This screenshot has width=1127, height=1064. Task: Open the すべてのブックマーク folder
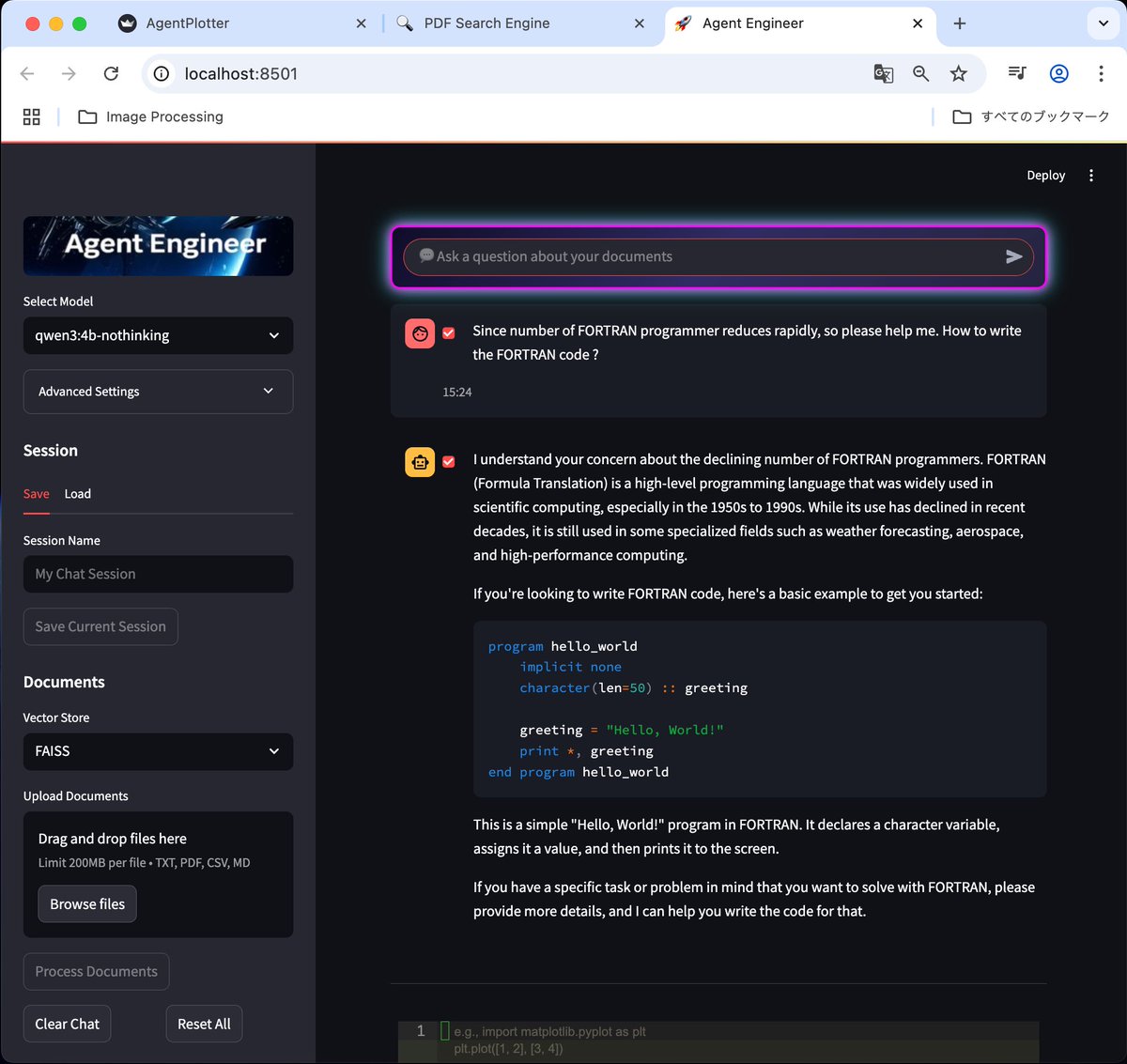click(1031, 116)
